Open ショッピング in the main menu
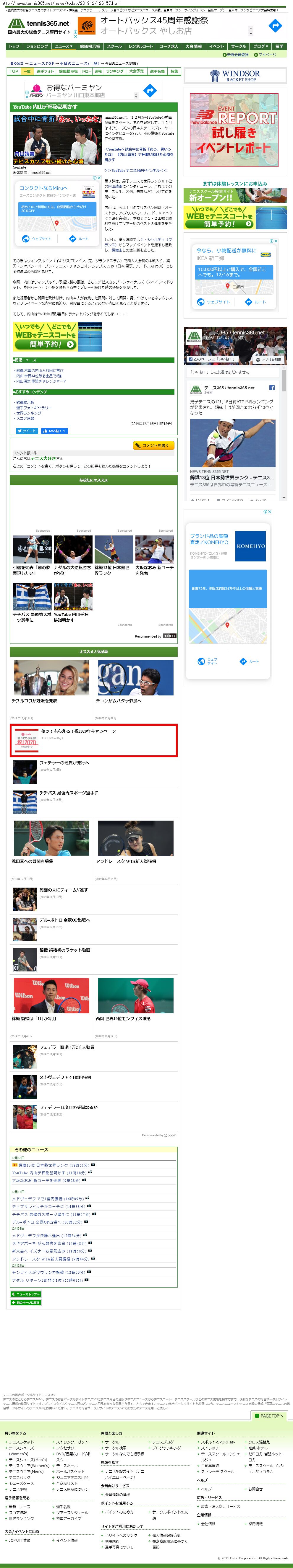 point(37,46)
